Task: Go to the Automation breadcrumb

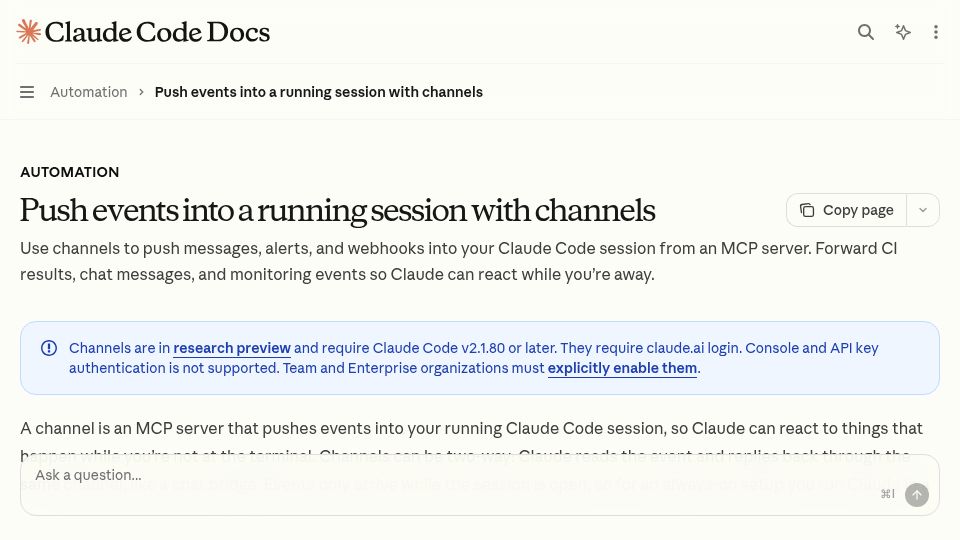Action: pyautogui.click(x=89, y=92)
